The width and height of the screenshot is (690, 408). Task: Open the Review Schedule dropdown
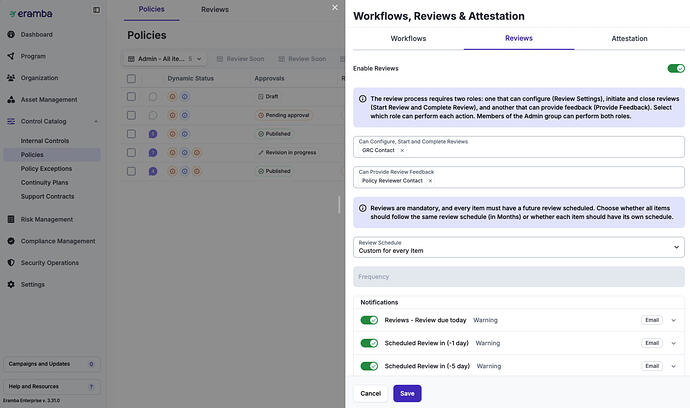pos(519,247)
